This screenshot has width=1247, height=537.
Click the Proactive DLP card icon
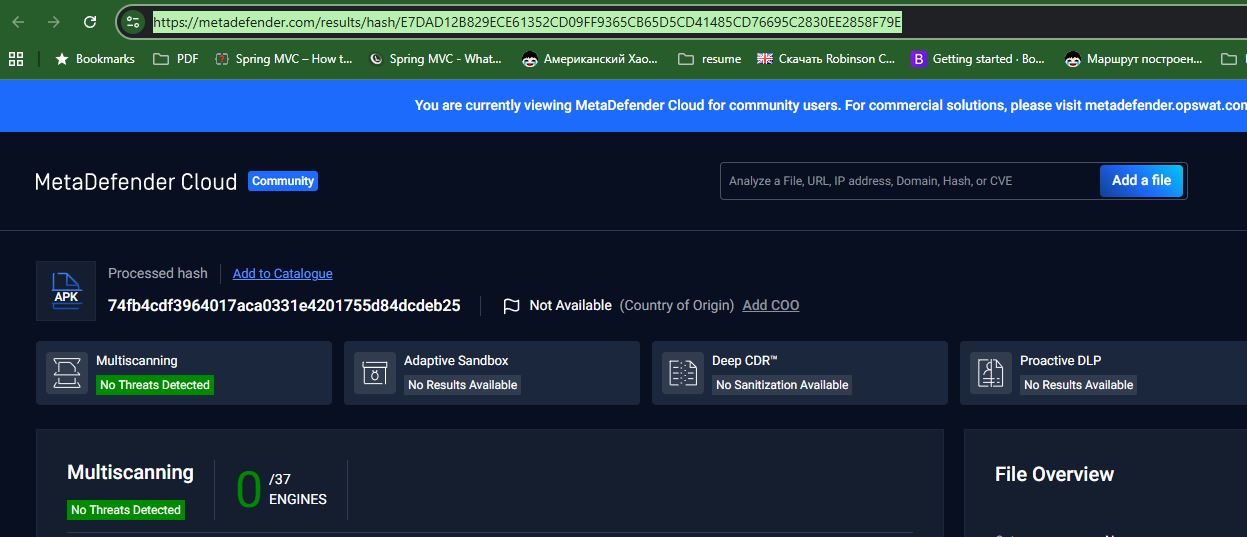tap(991, 373)
